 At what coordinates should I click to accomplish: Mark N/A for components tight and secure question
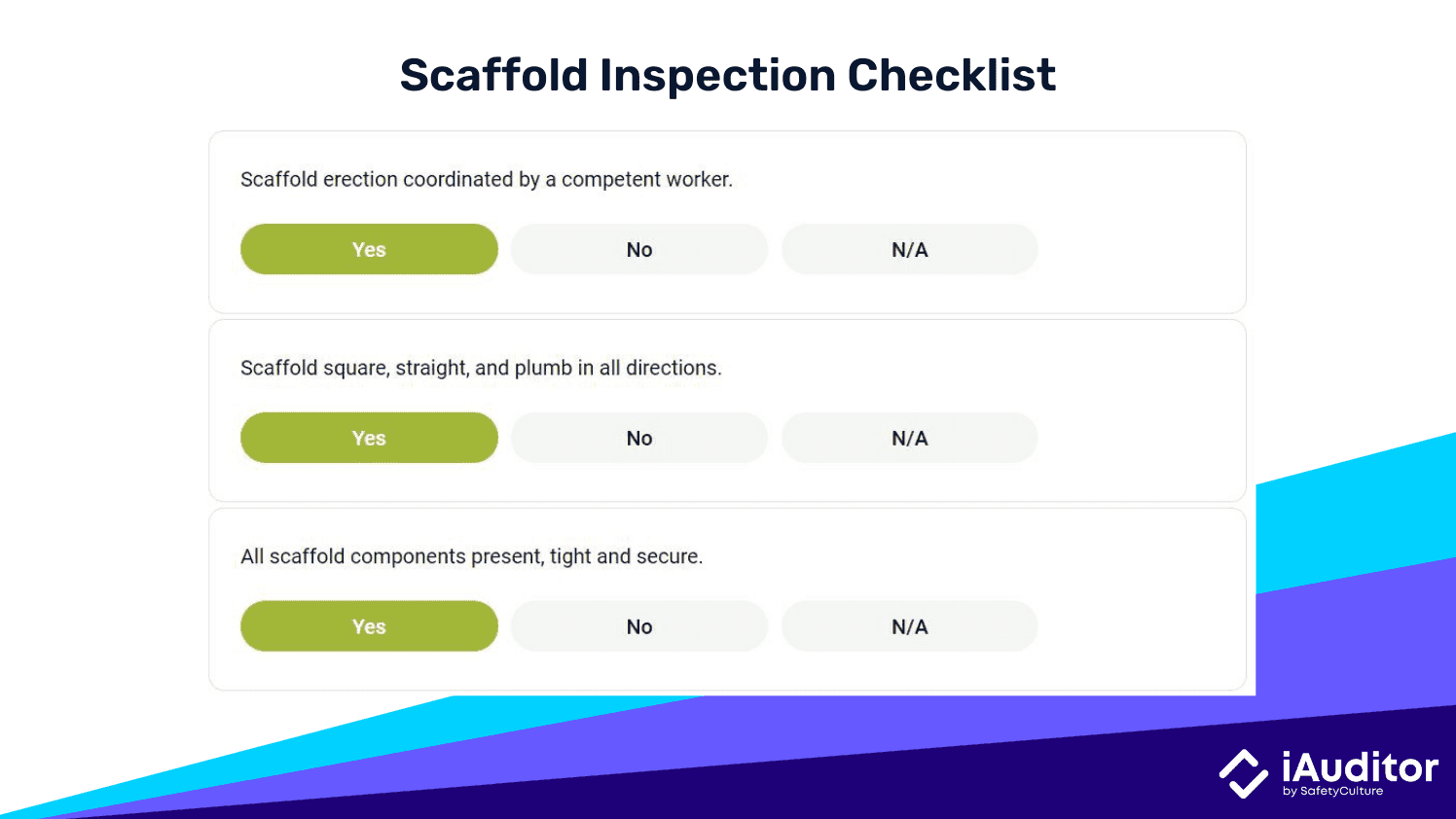[910, 626]
